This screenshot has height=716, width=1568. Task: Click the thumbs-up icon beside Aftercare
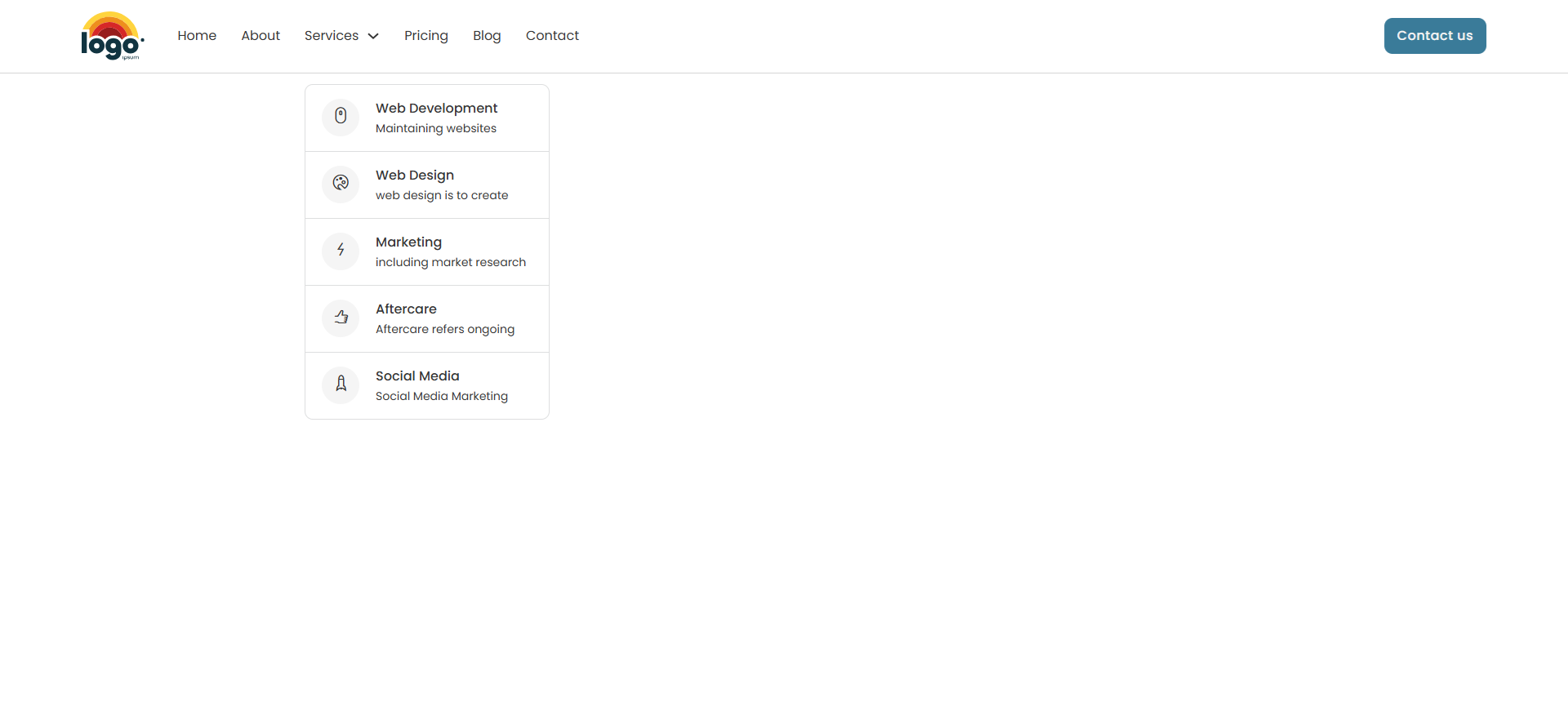coord(341,318)
